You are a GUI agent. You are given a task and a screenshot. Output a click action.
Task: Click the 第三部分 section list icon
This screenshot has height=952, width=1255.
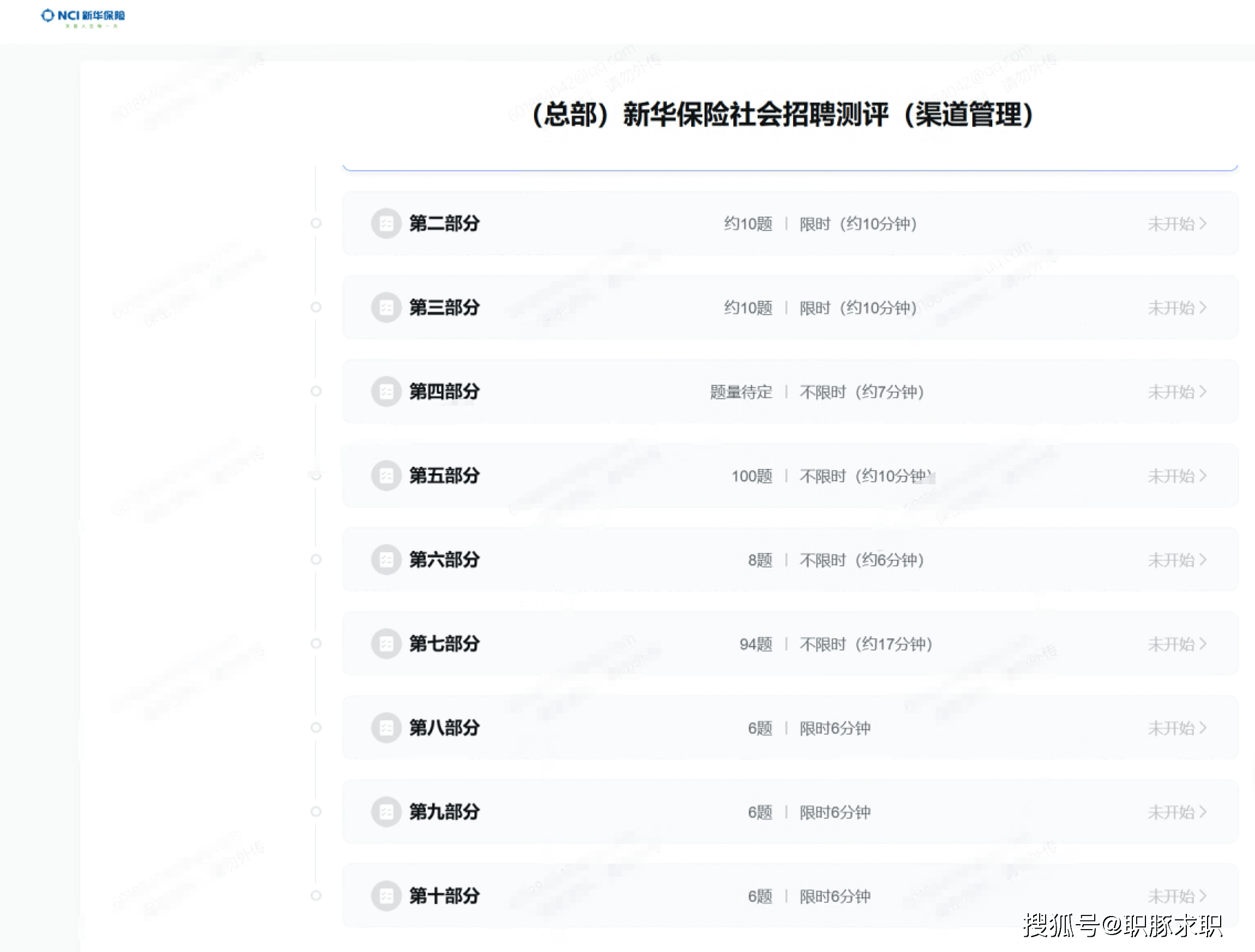click(387, 308)
